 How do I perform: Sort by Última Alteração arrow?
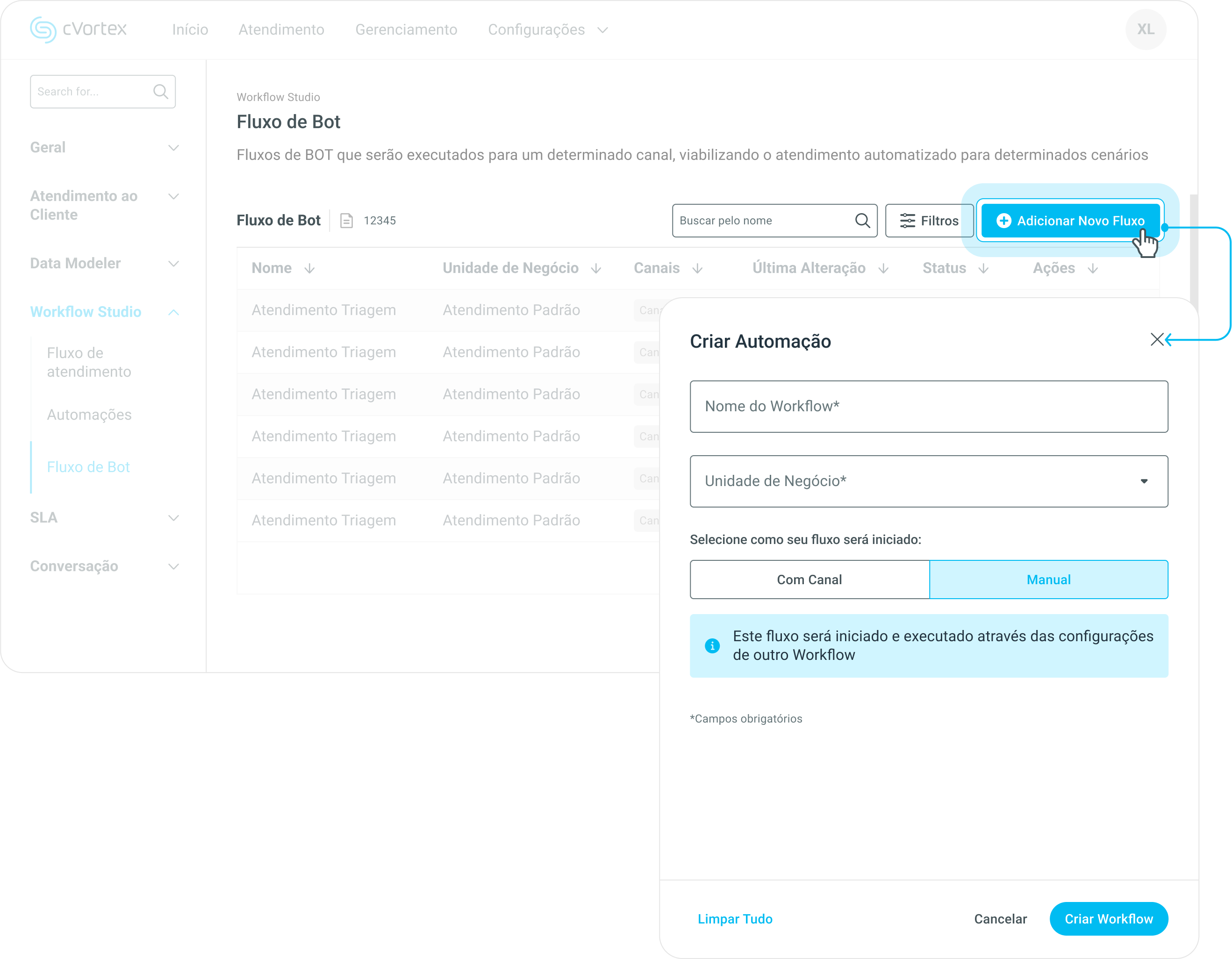pos(883,269)
